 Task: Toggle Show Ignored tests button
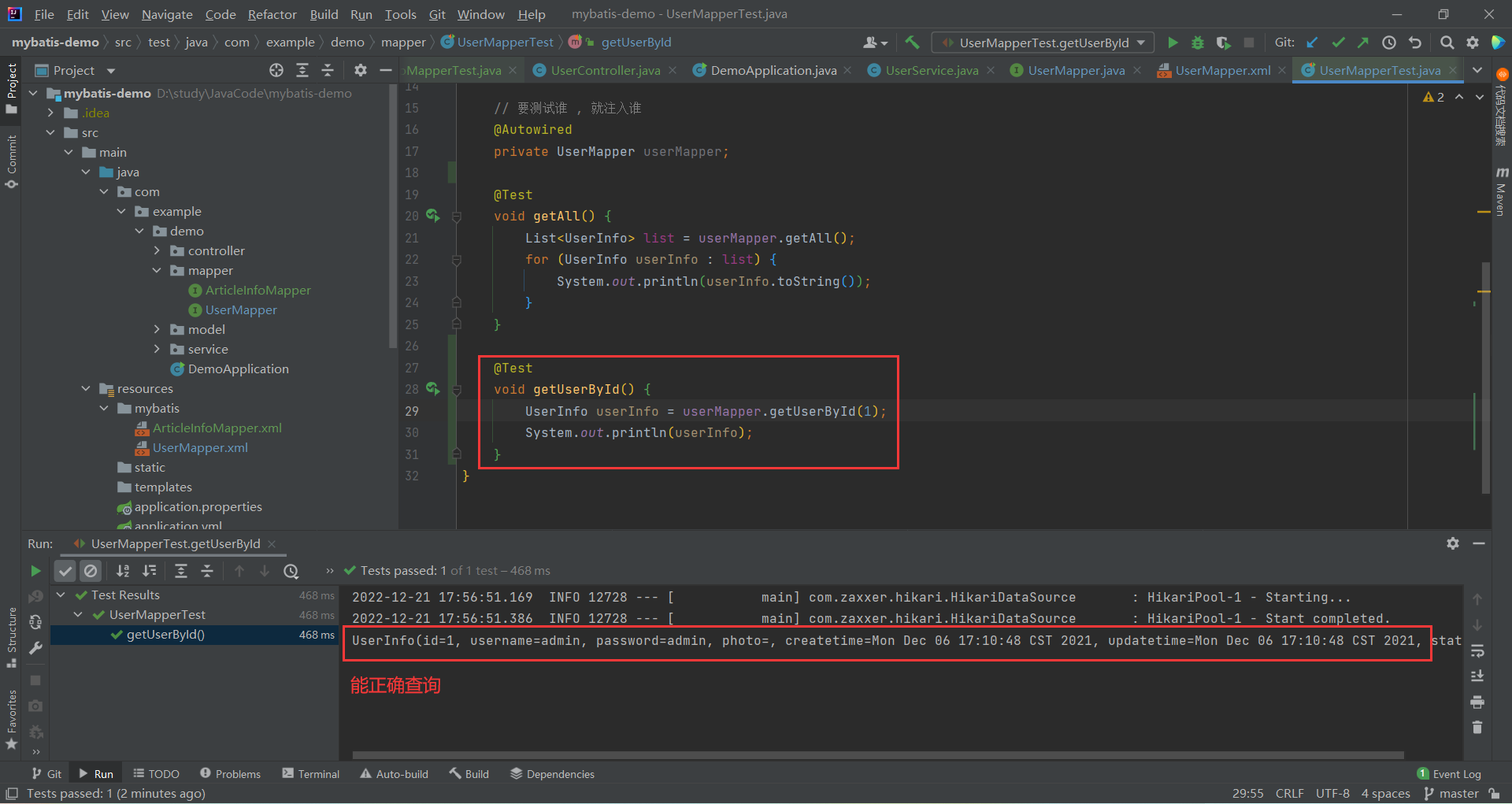(x=91, y=571)
